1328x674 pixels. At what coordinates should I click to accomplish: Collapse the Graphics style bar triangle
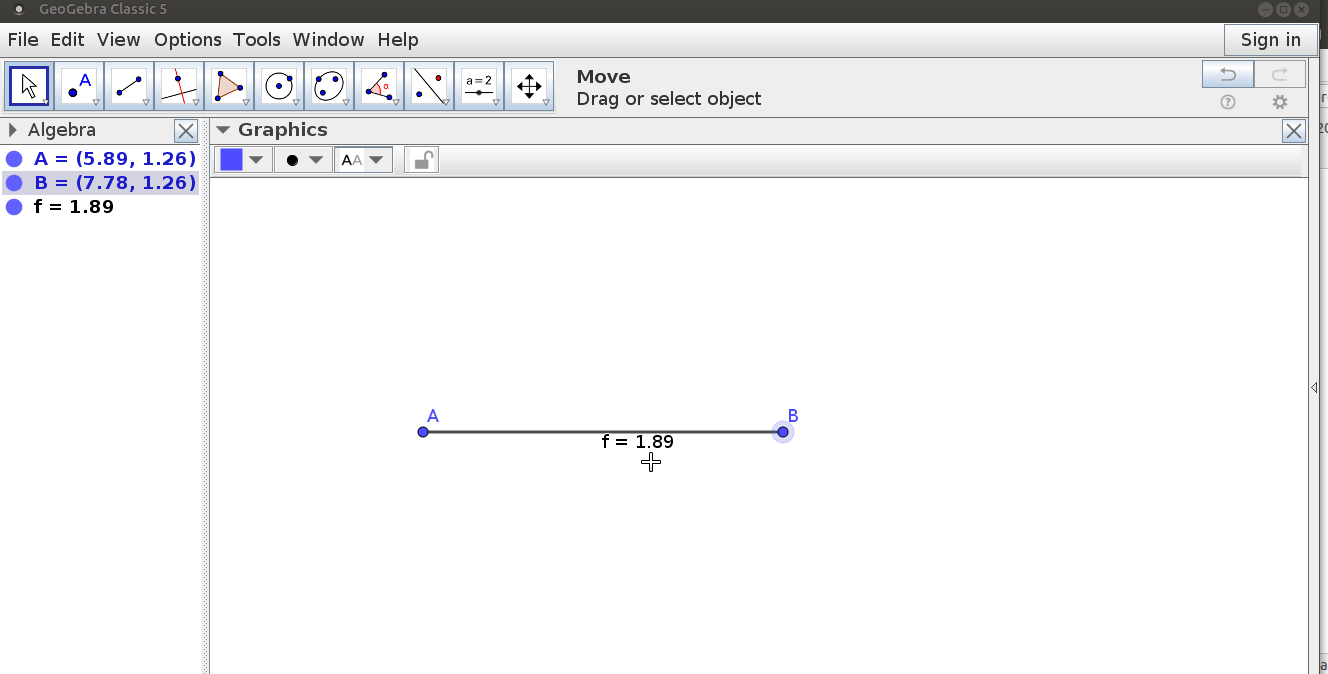pyautogui.click(x=223, y=130)
